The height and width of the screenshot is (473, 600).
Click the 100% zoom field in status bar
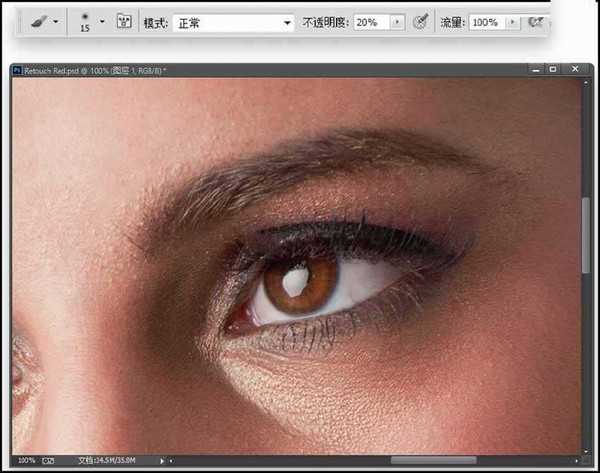[x=26, y=460]
